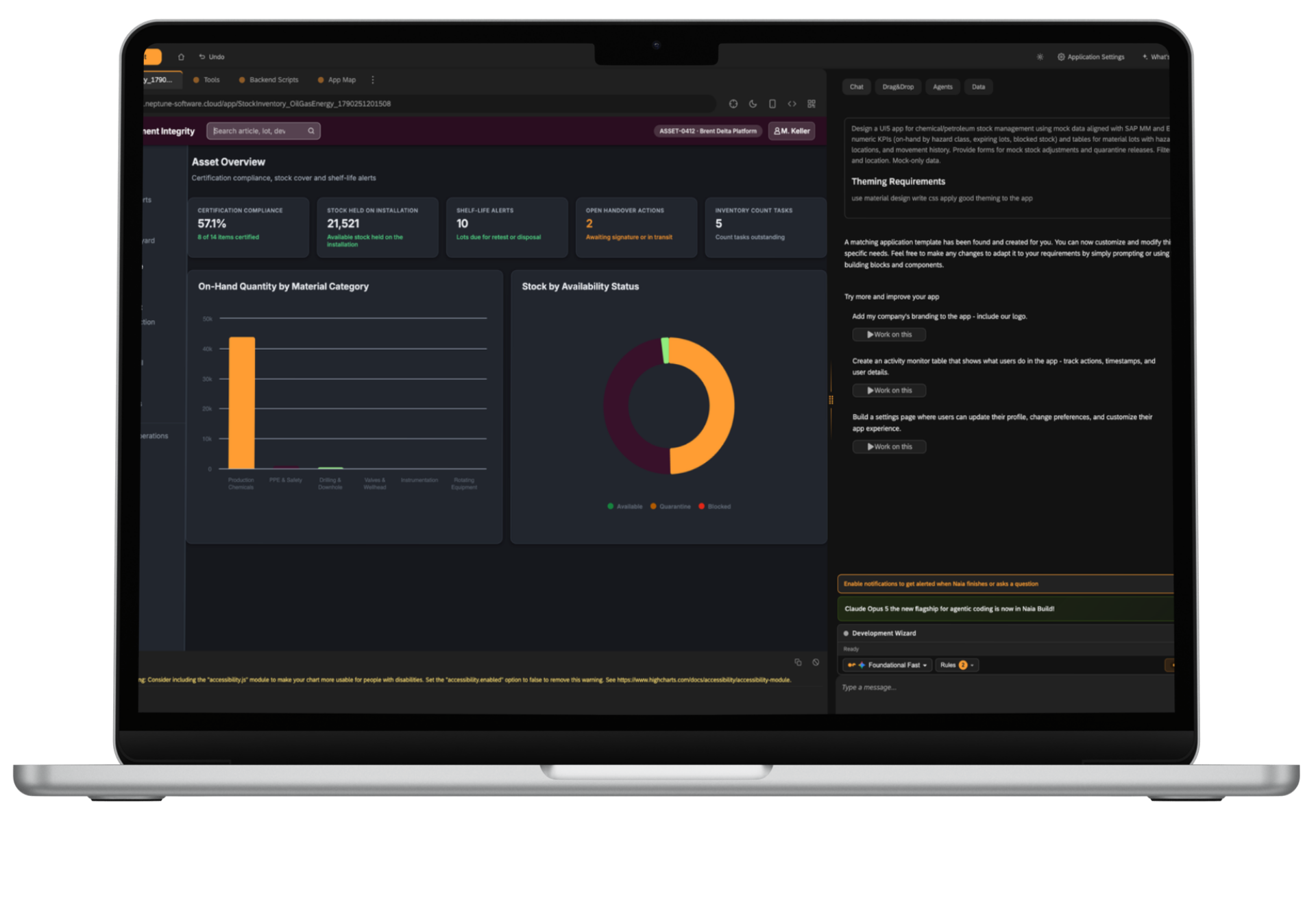Toggle the Available legend item
Viewport: 1316px width, 903px height.
click(x=625, y=507)
